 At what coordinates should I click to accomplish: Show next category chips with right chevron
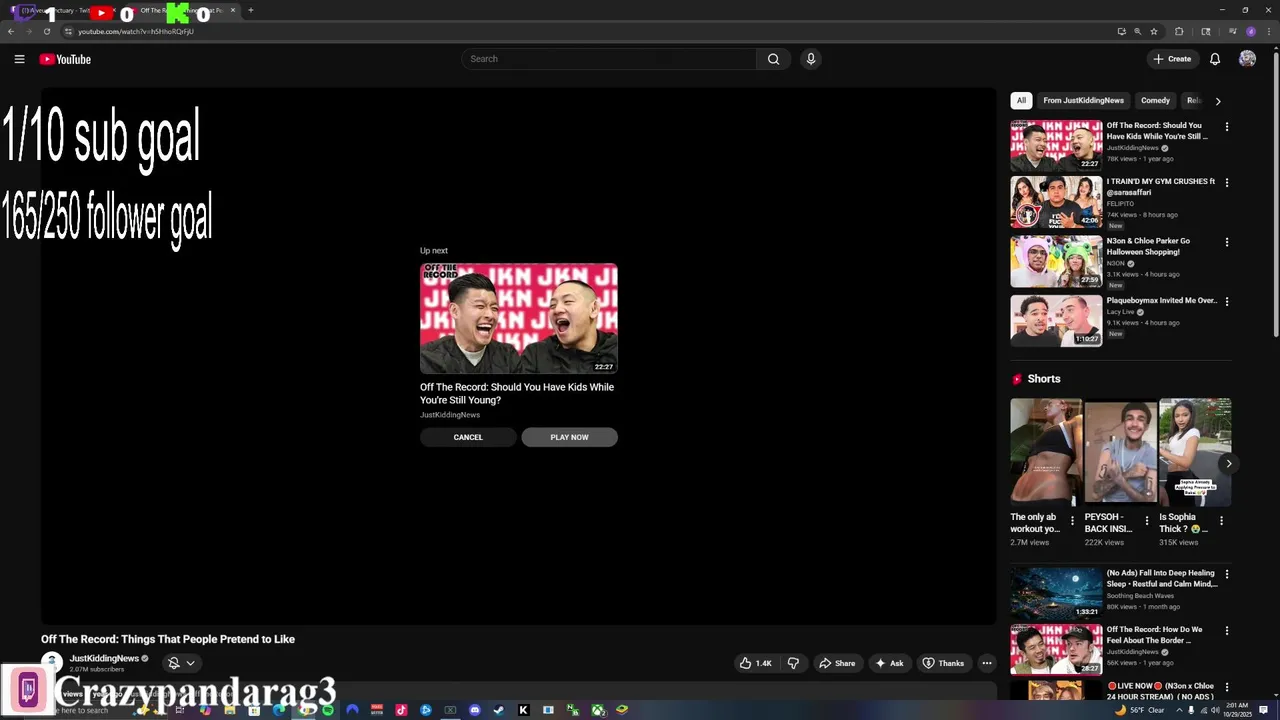click(x=1217, y=101)
